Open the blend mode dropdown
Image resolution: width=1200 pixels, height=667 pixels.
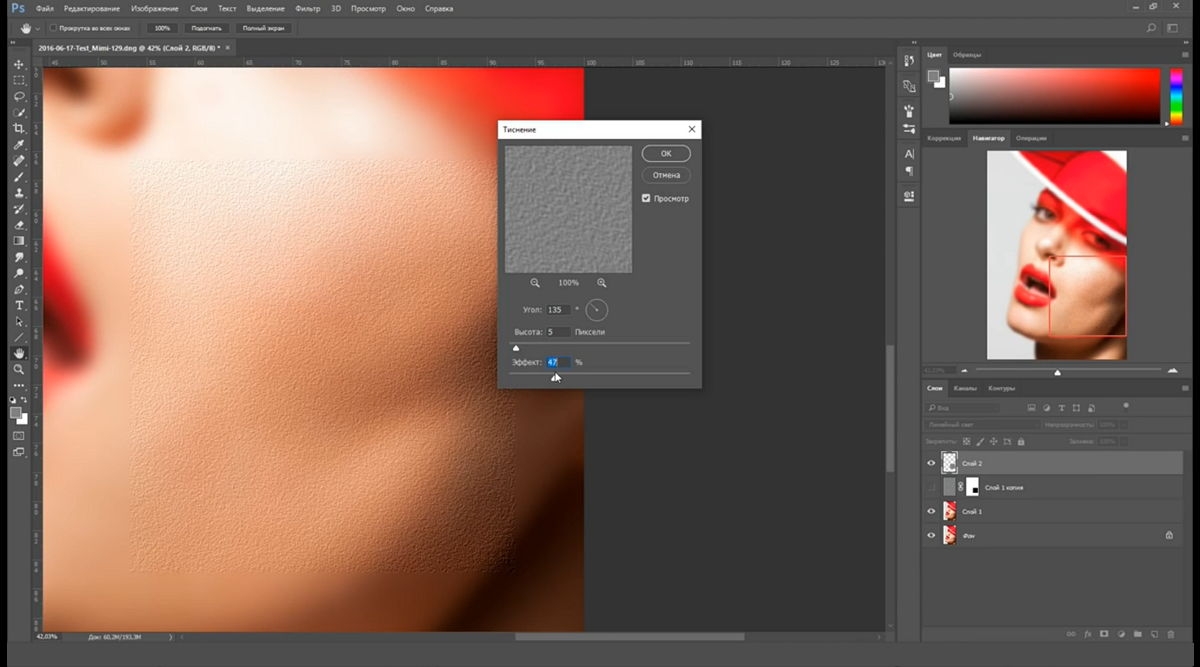(982, 425)
